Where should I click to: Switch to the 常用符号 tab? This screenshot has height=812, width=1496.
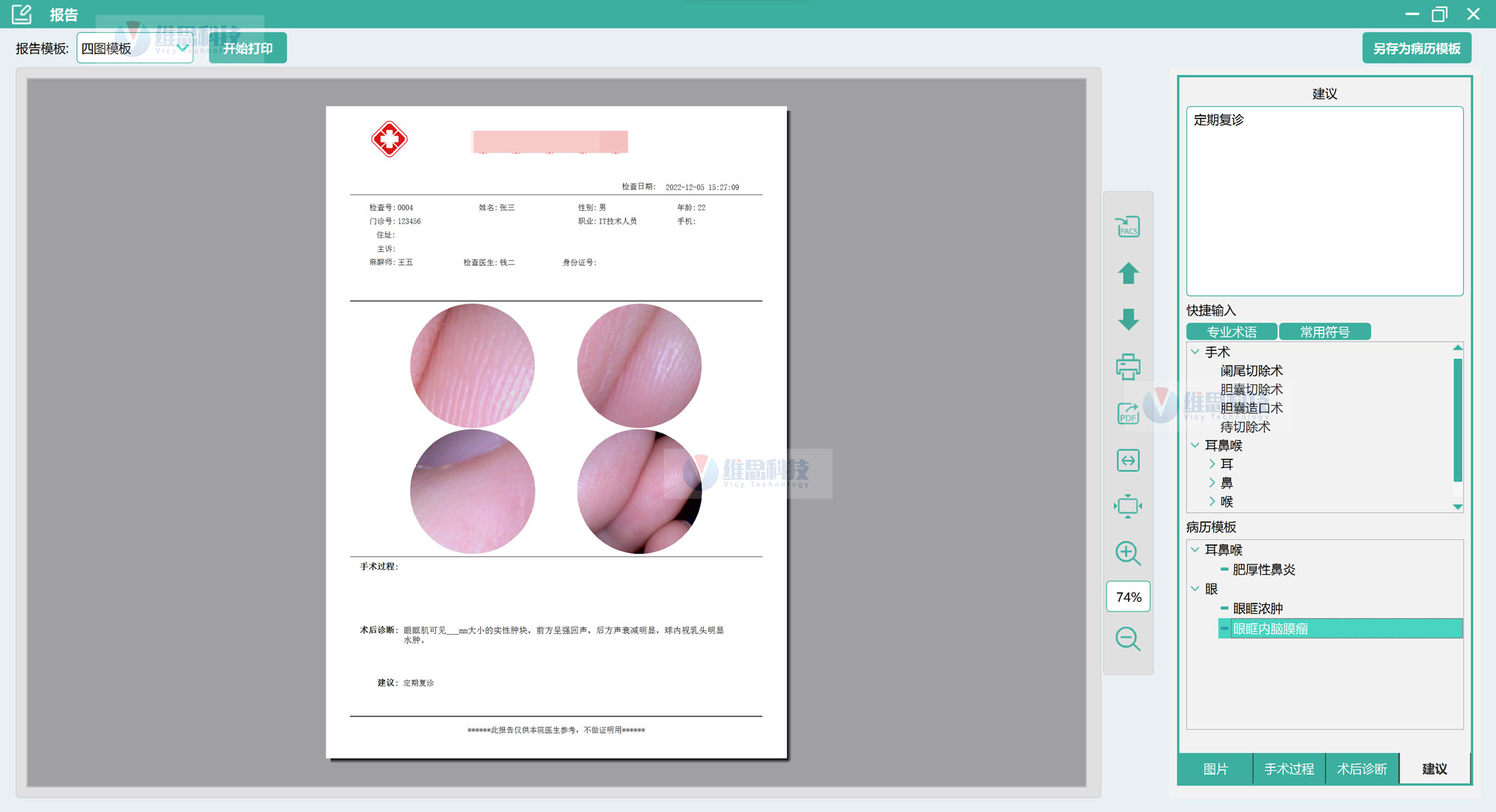pyautogui.click(x=1324, y=332)
